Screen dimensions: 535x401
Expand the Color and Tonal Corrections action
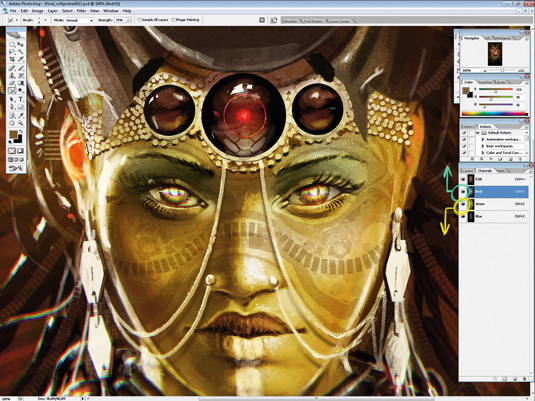tap(483, 153)
